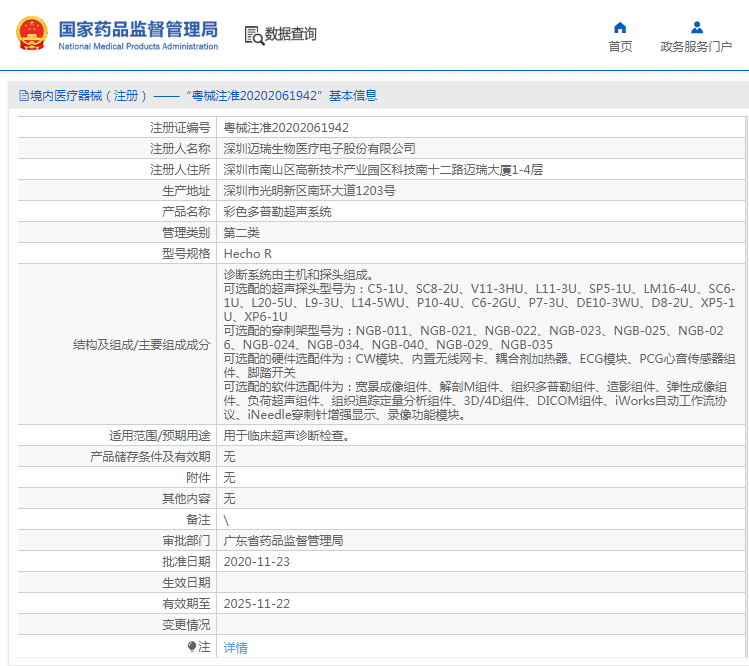Open the 详情 details link
The image size is (749, 666).
(235, 647)
